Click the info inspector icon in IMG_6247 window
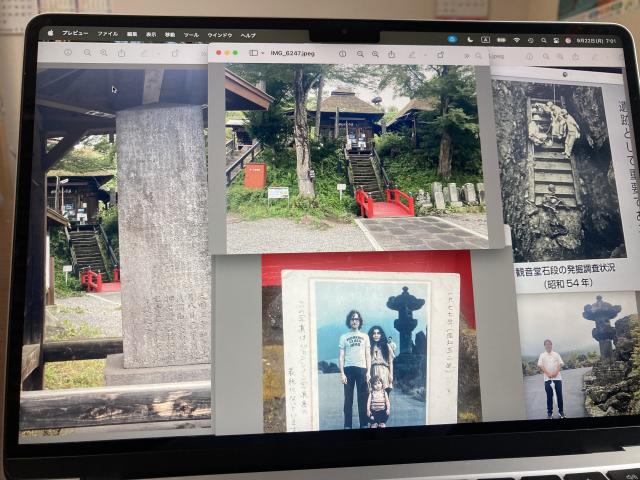The height and width of the screenshot is (480, 640). [x=343, y=53]
